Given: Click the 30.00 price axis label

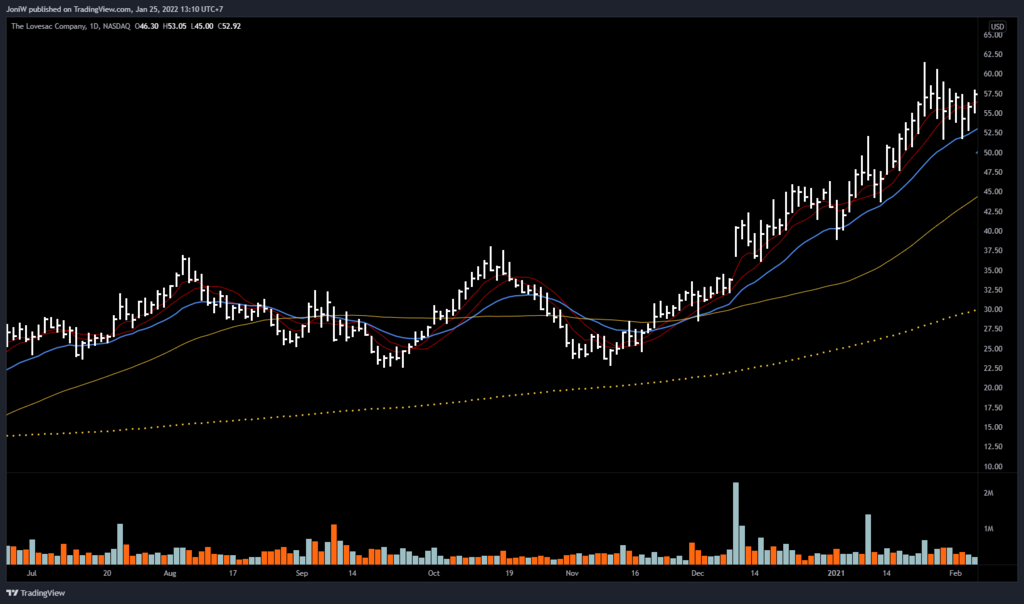Looking at the screenshot, I should pos(995,310).
